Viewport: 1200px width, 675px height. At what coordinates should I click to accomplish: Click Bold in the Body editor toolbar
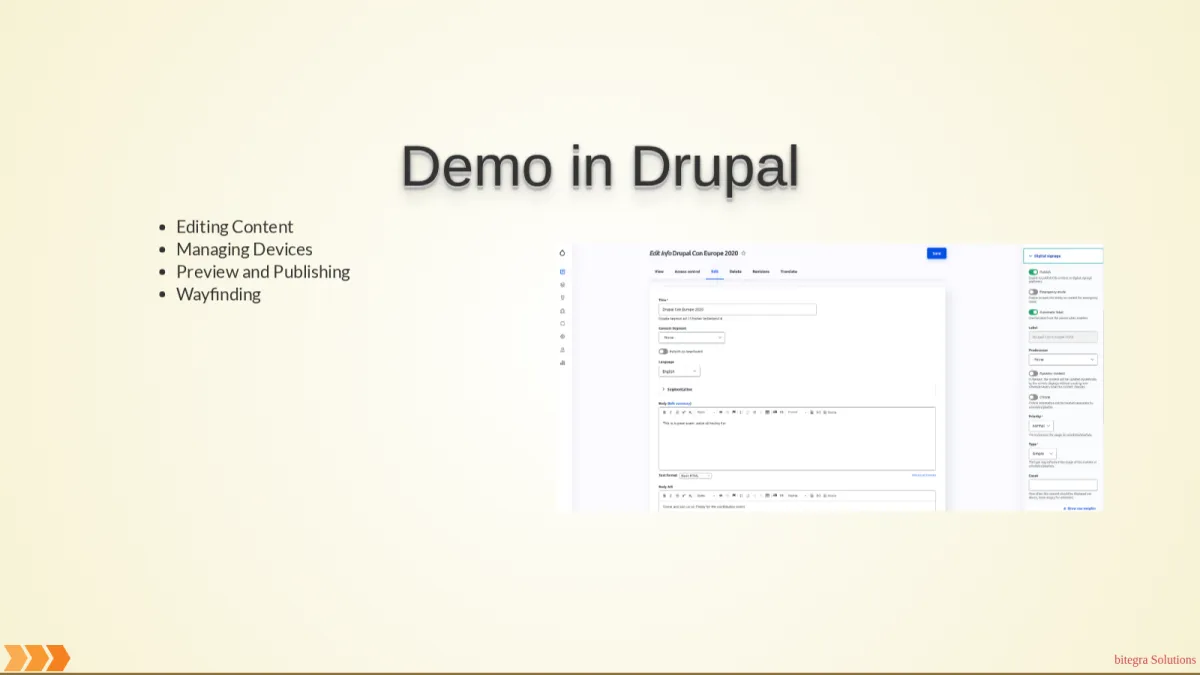(x=664, y=412)
